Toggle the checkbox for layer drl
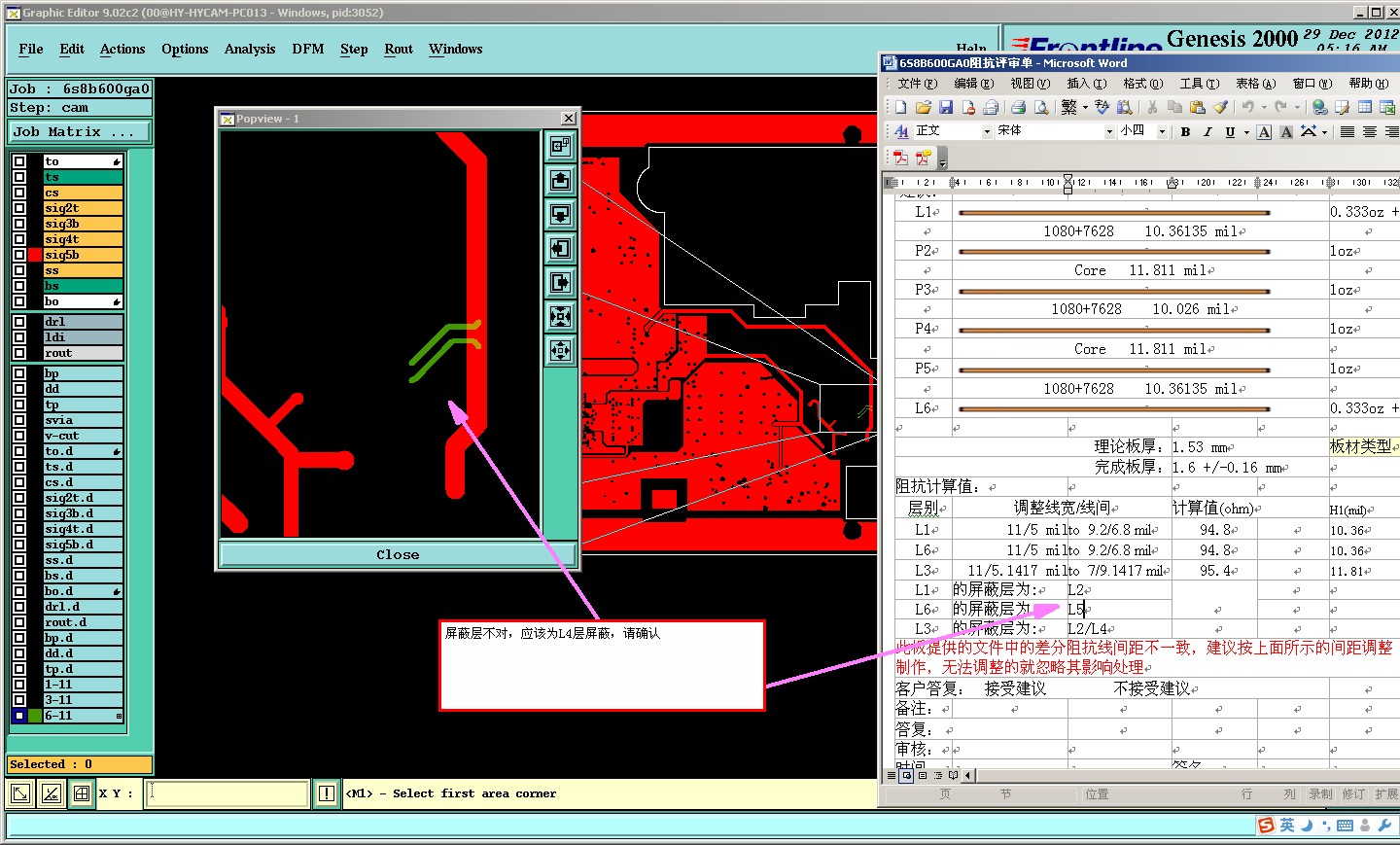Screen dimensions: 1400x845 pyautogui.click(x=19, y=322)
